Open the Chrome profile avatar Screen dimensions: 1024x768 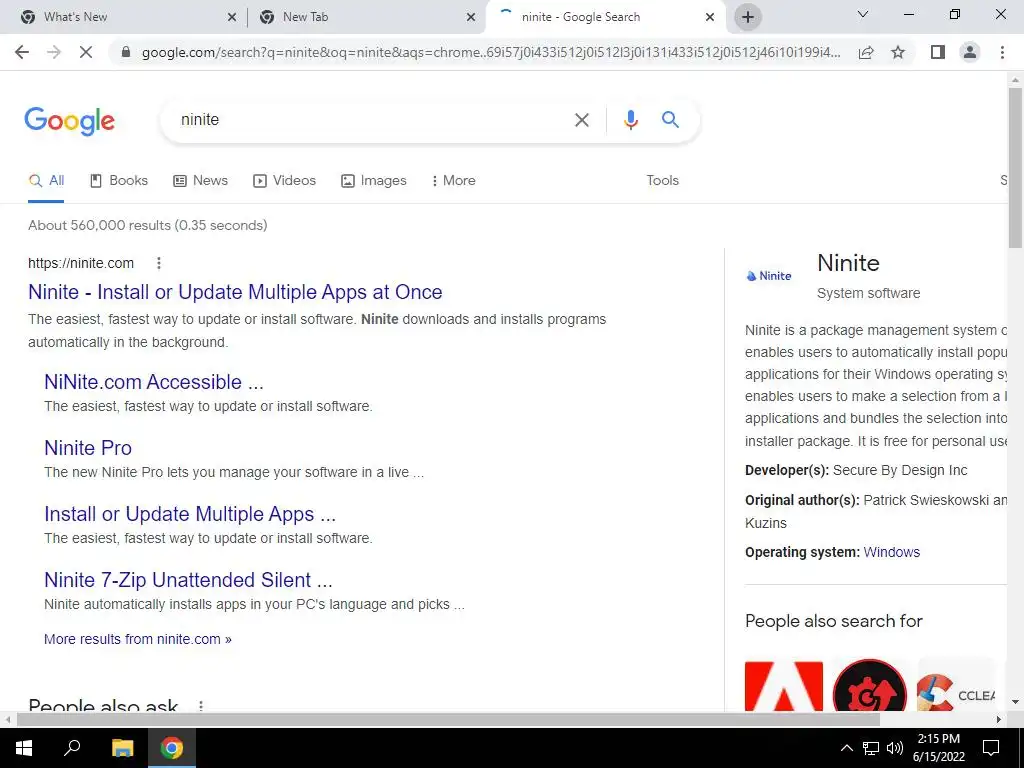[970, 52]
